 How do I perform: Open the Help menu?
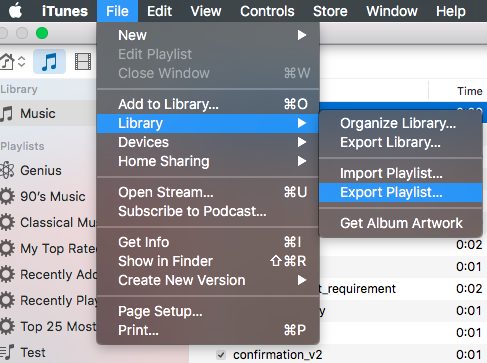click(x=451, y=11)
